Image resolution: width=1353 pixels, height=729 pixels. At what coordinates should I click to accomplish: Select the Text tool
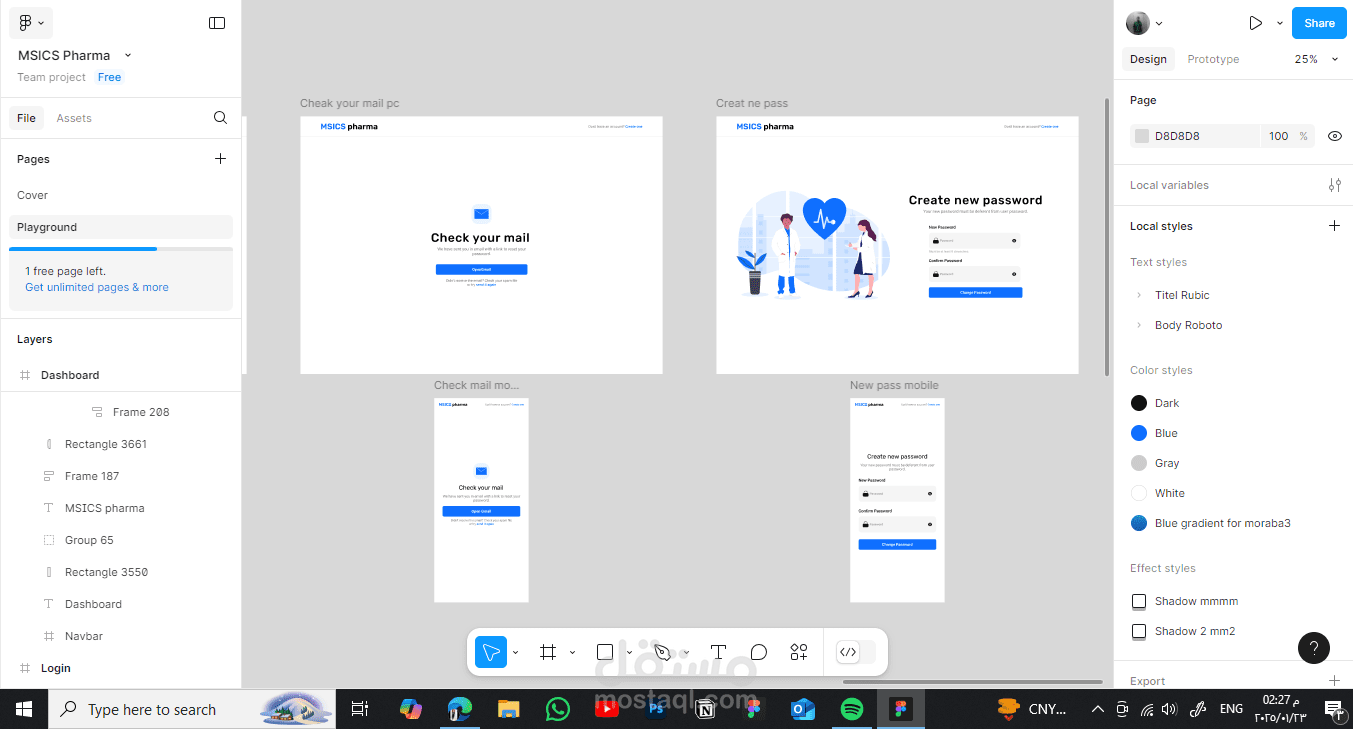point(718,652)
